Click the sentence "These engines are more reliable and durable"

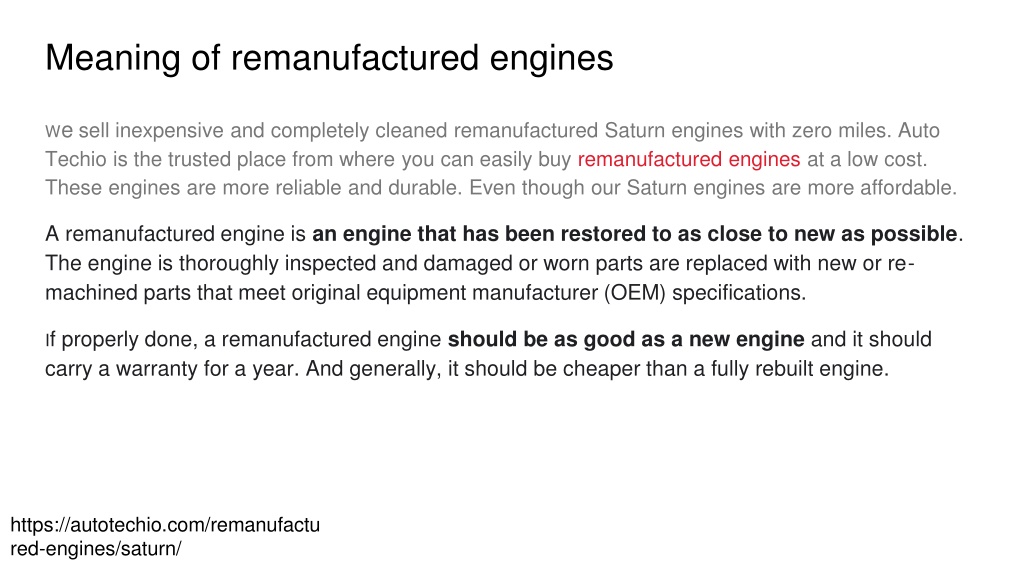coord(253,188)
